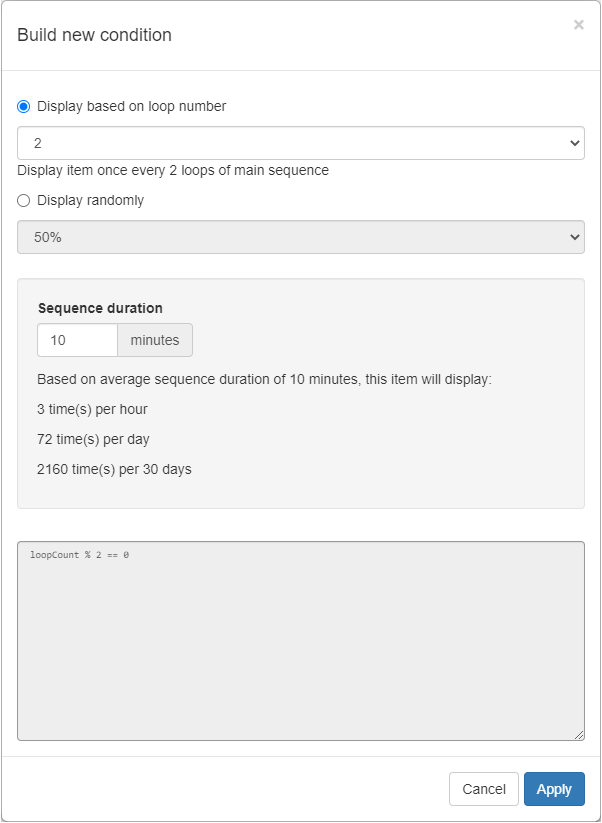Click the Sequence duration heading
602x823 pixels.
click(101, 308)
